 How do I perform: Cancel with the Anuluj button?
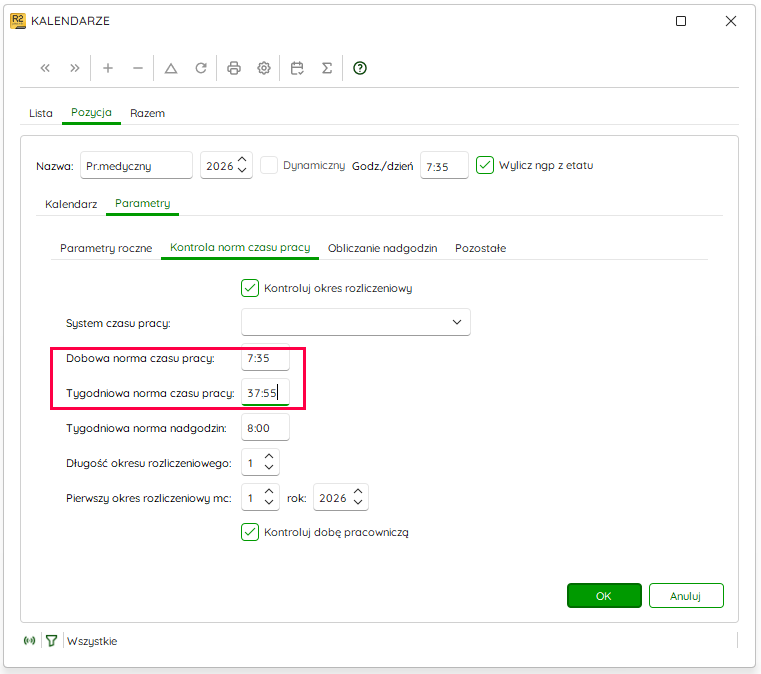pos(686,595)
